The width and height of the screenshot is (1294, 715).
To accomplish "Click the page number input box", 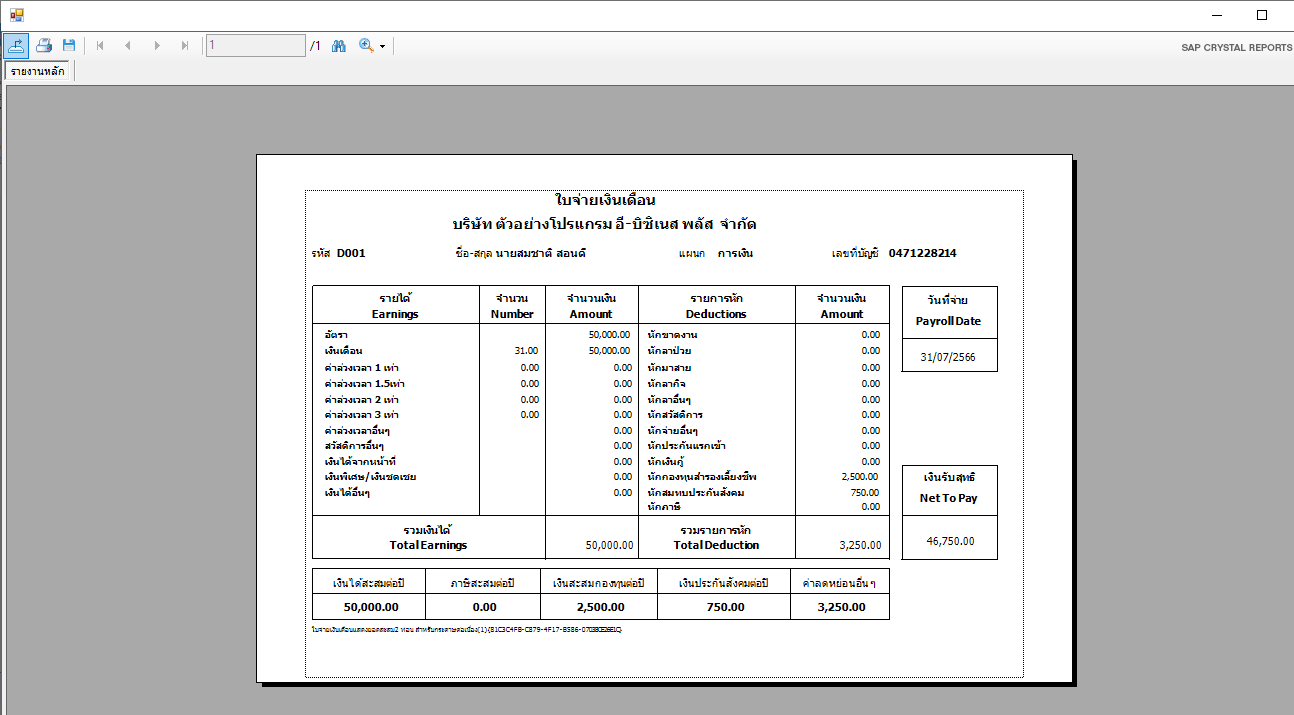I will click(x=255, y=45).
